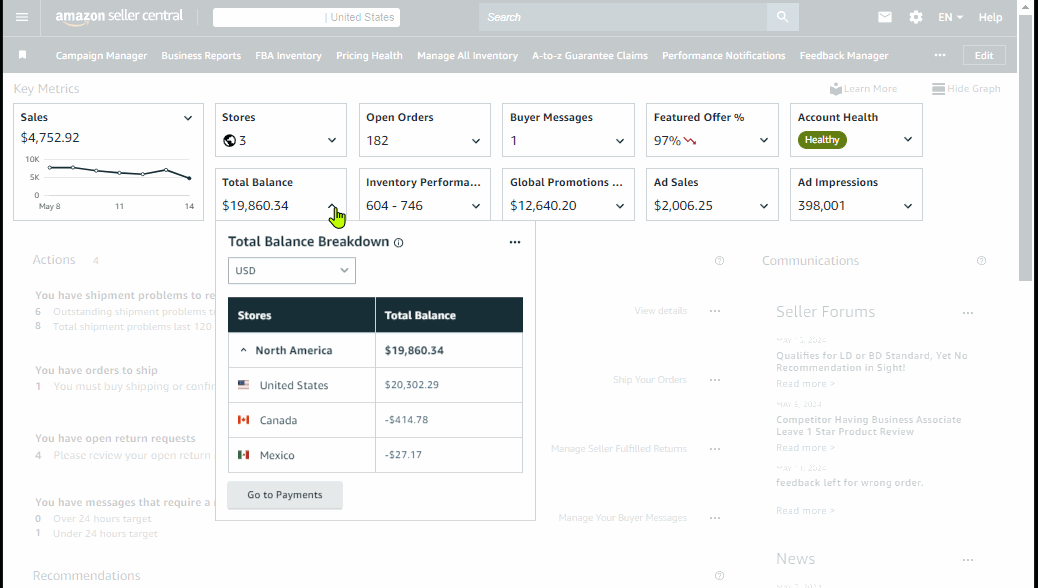Open Performance Notifications
Image resolution: width=1038 pixels, height=588 pixels.
(724, 56)
